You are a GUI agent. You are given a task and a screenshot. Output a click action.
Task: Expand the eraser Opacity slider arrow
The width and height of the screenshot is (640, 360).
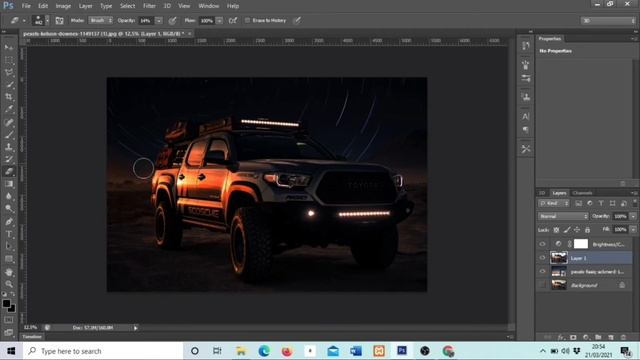pyautogui.click(x=159, y=20)
